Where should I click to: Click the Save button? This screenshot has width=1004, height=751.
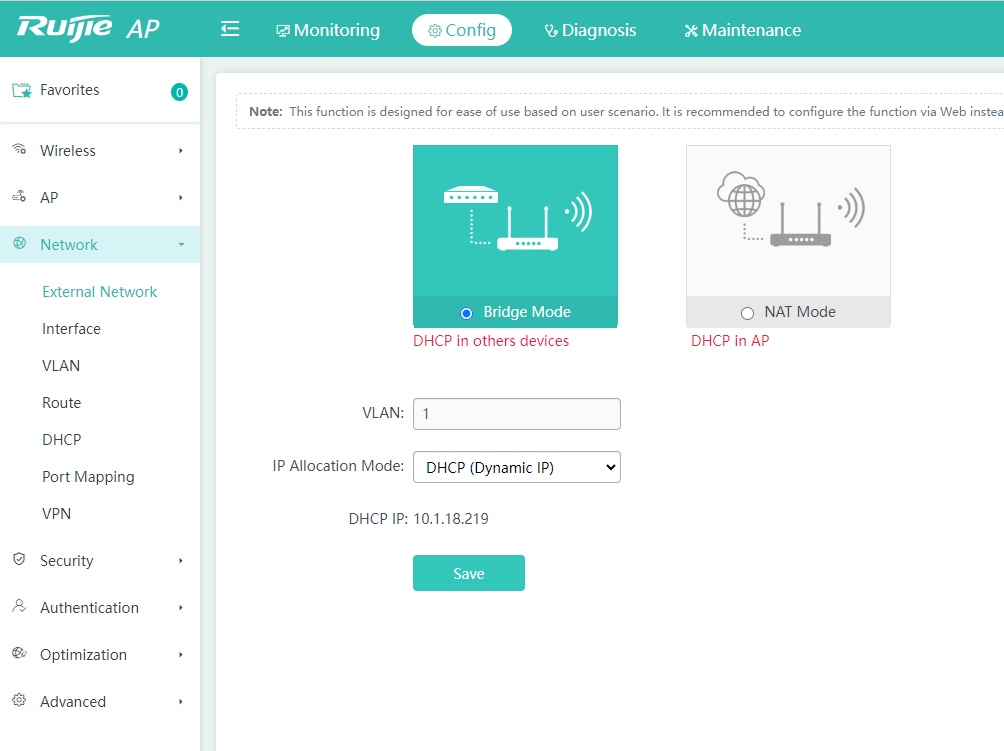[x=468, y=573]
